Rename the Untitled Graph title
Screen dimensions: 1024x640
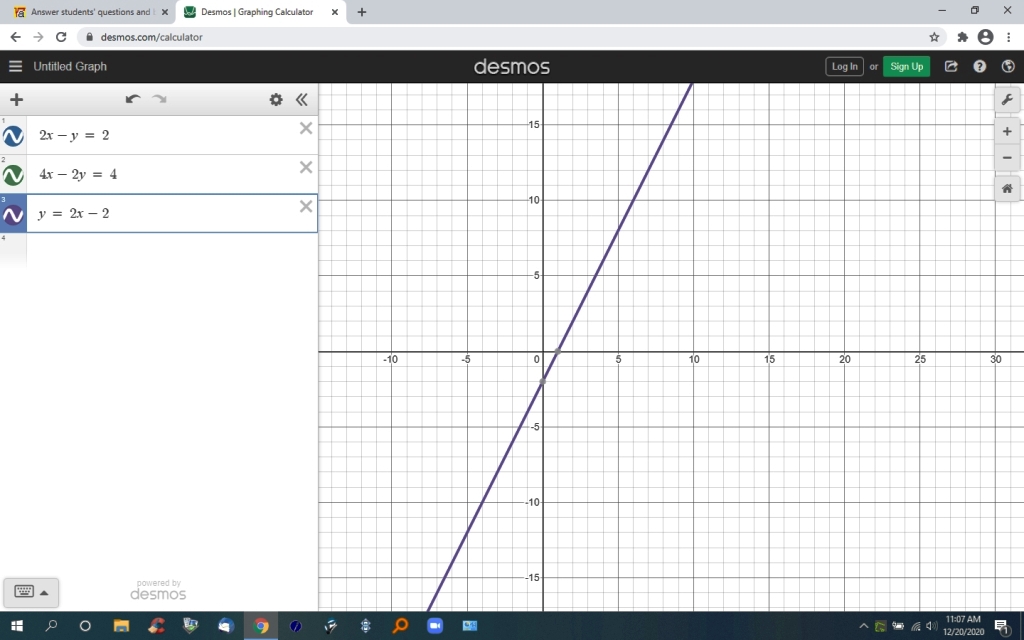tap(70, 66)
